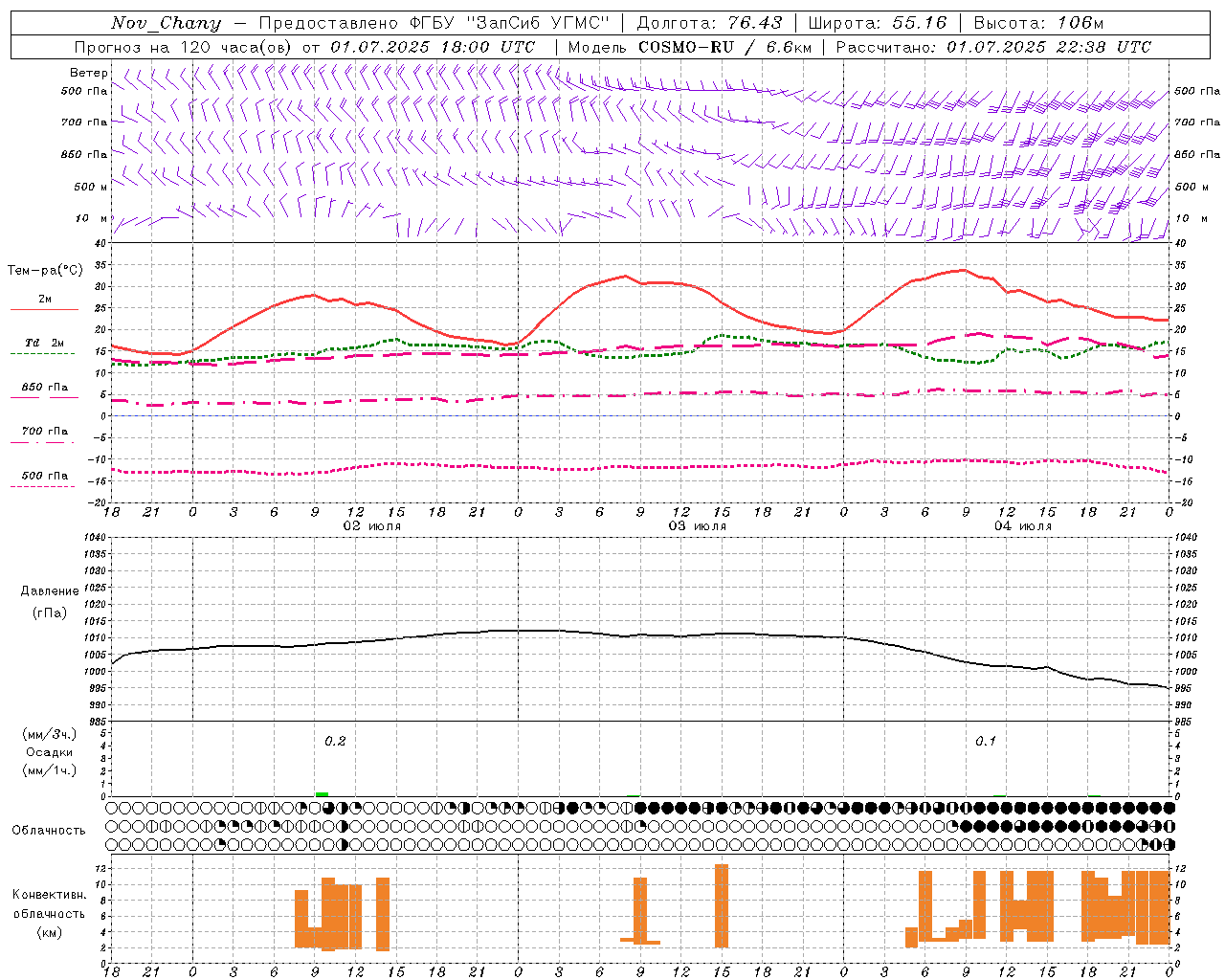The height and width of the screenshot is (980, 1225).
Task: Click the (мм/1ч.) precipitation unit label
Action: click(49, 770)
